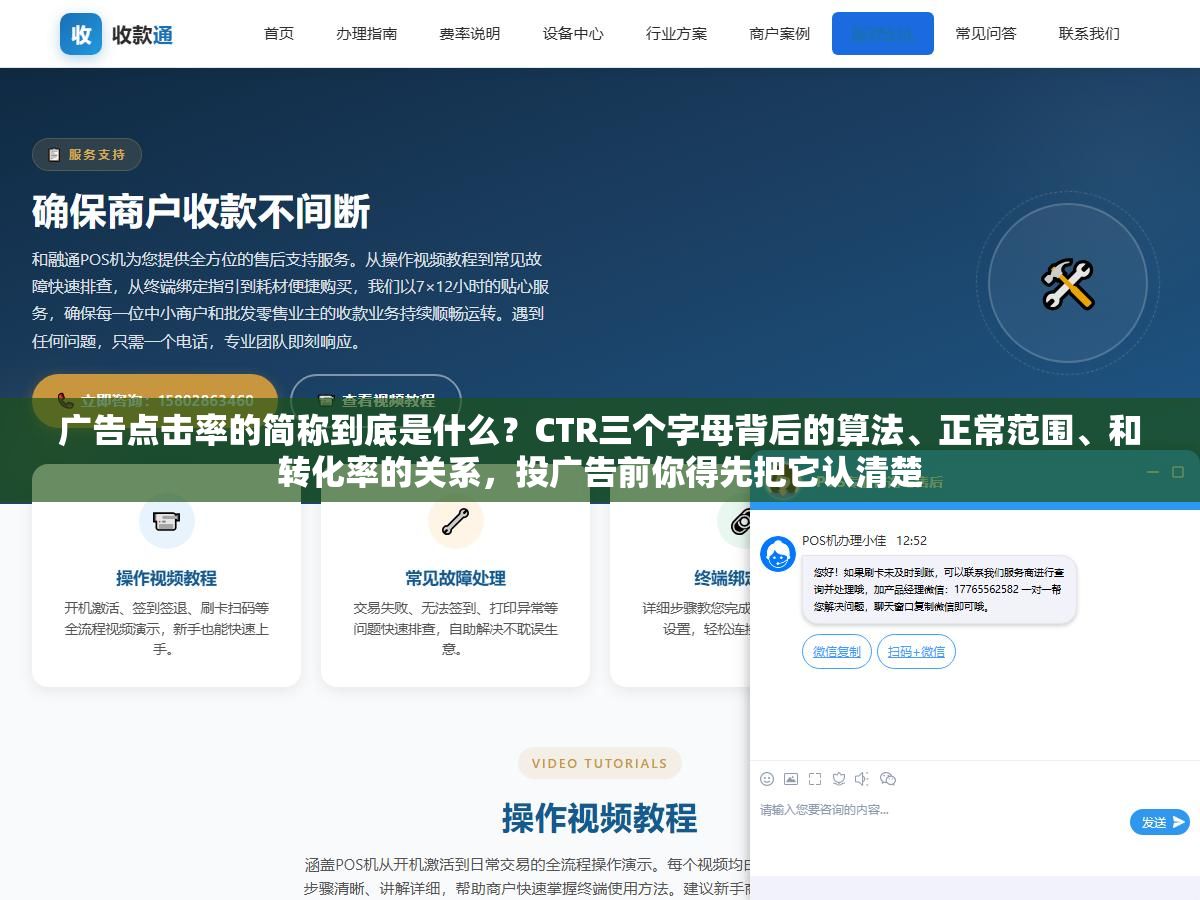Open 行业方案 navigation item
Image resolution: width=1200 pixels, height=900 pixels.
coord(677,33)
